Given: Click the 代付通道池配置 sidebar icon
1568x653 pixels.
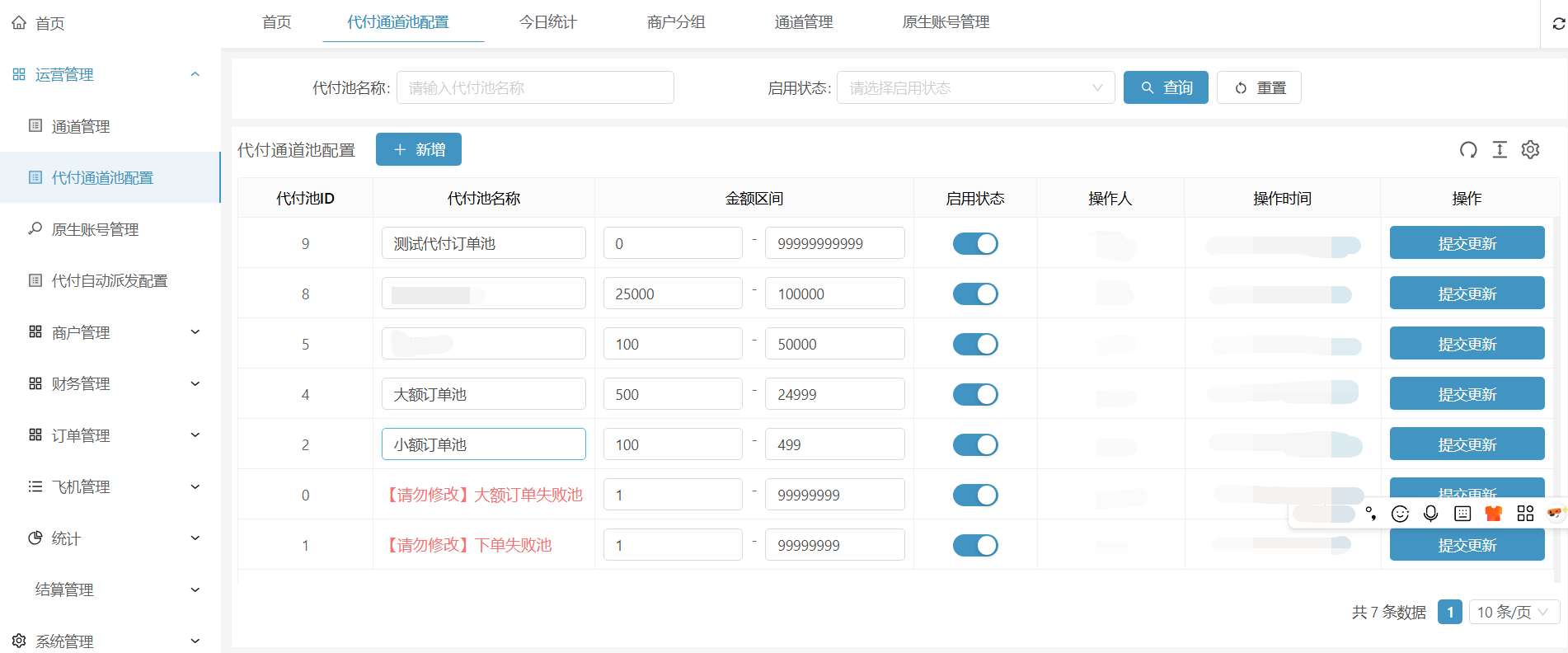Looking at the screenshot, I should 35,177.
